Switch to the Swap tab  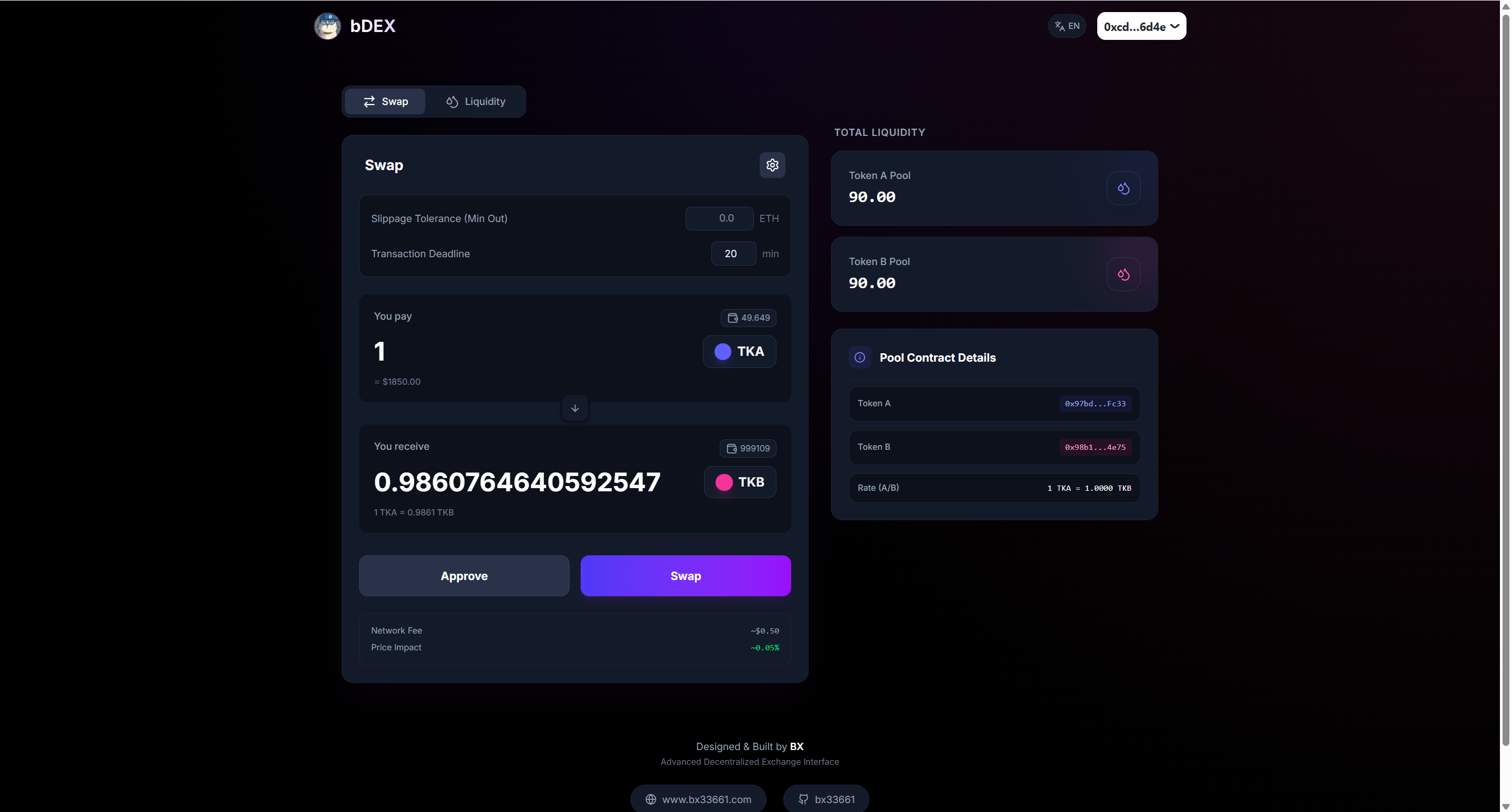(x=385, y=101)
